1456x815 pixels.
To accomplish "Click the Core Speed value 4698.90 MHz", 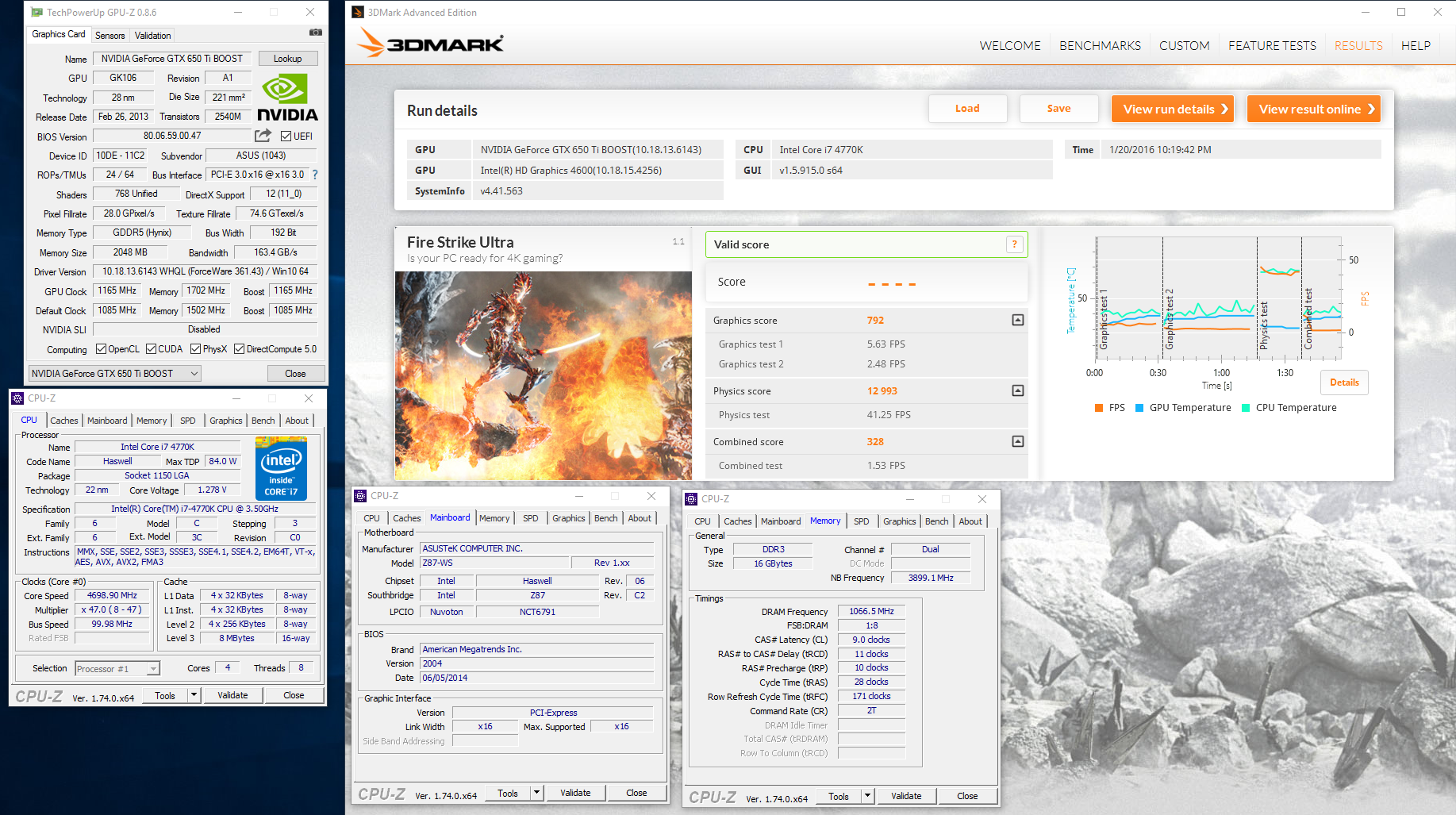I will point(112,595).
